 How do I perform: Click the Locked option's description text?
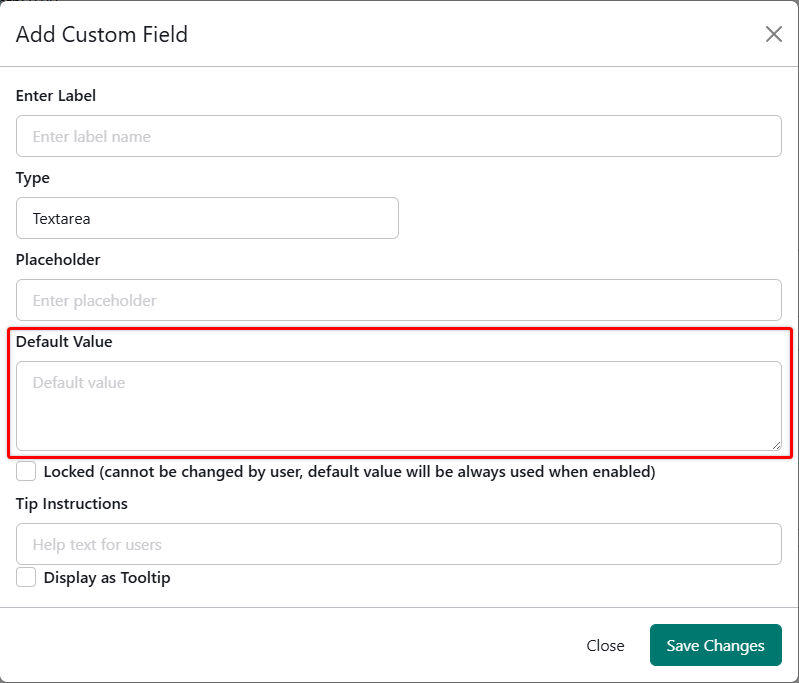point(350,471)
